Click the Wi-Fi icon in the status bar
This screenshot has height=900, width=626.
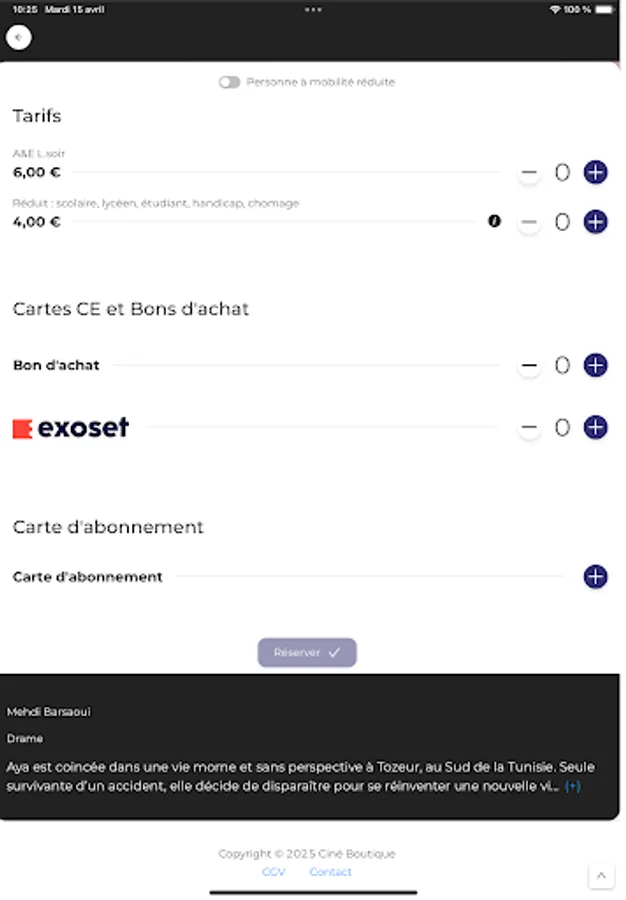click(x=554, y=9)
